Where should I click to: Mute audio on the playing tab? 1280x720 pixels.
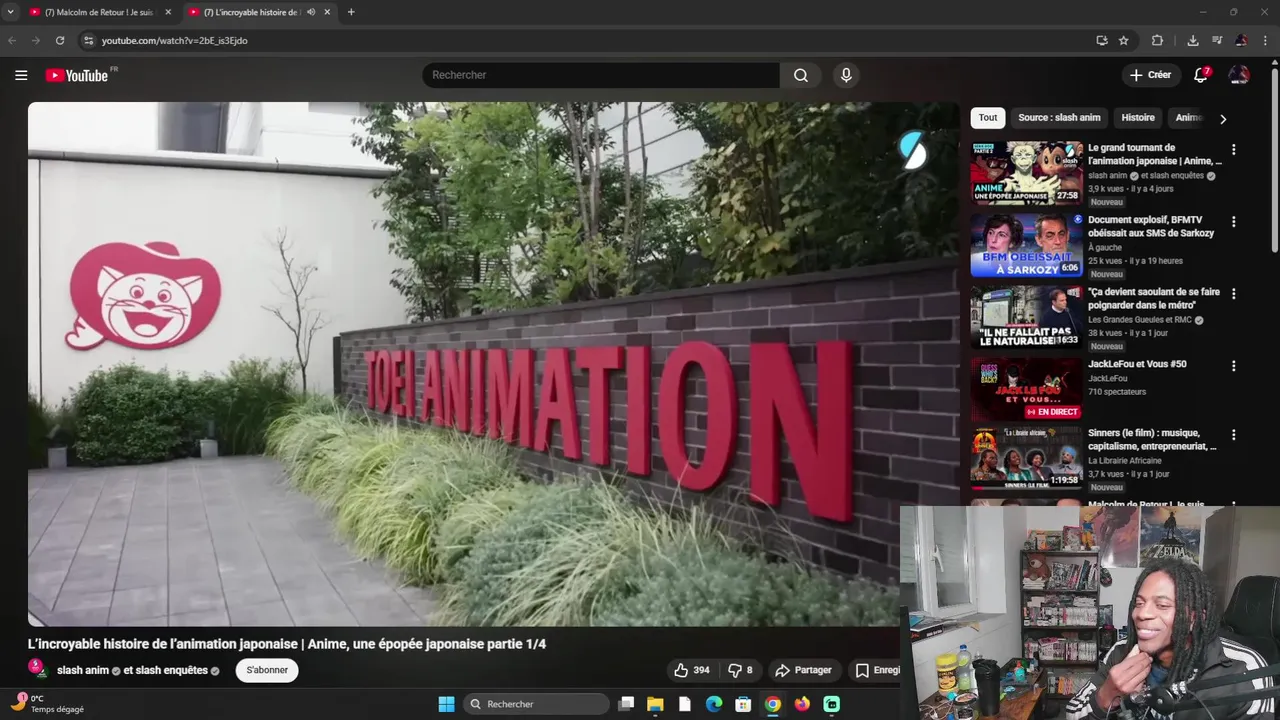pyautogui.click(x=311, y=12)
